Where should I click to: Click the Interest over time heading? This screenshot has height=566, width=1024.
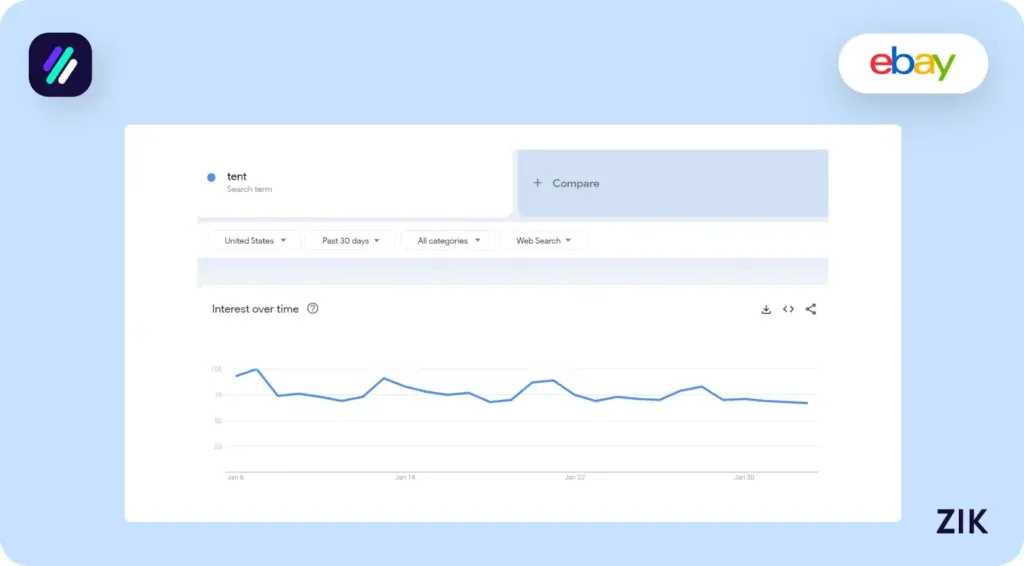point(255,309)
